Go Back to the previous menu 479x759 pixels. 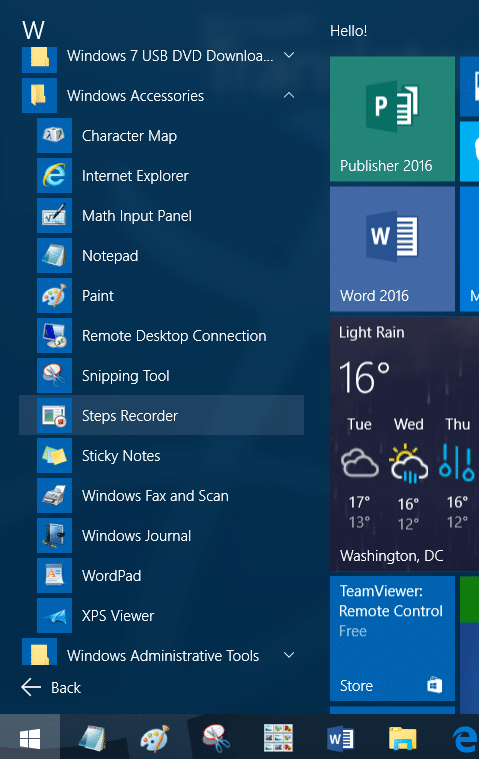[x=51, y=687]
